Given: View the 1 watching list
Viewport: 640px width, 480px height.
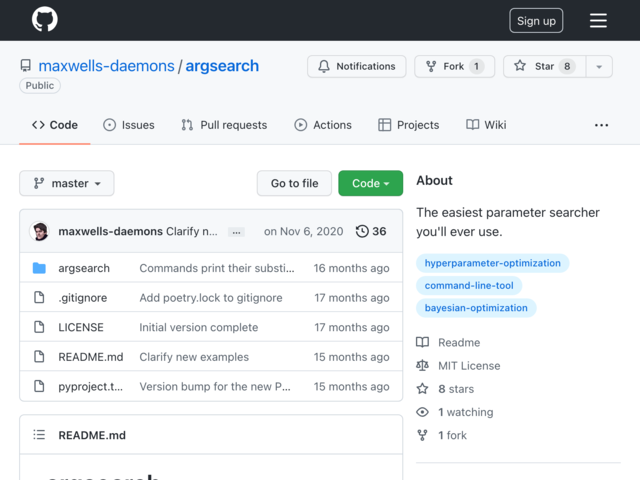Looking at the screenshot, I should (x=455, y=412).
